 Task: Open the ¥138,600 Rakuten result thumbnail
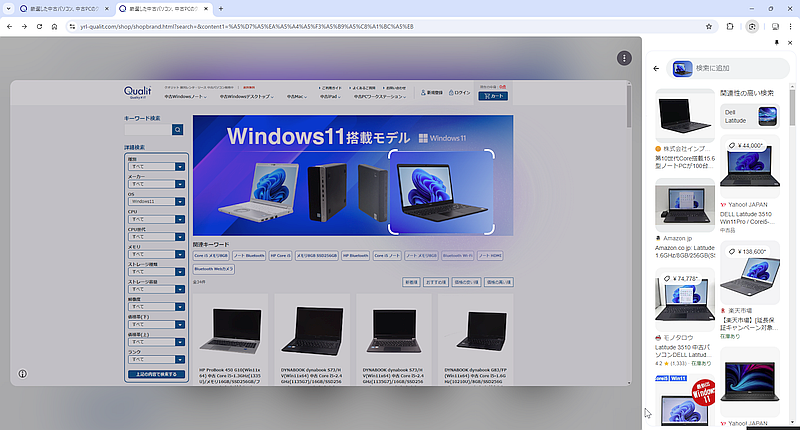(749, 273)
